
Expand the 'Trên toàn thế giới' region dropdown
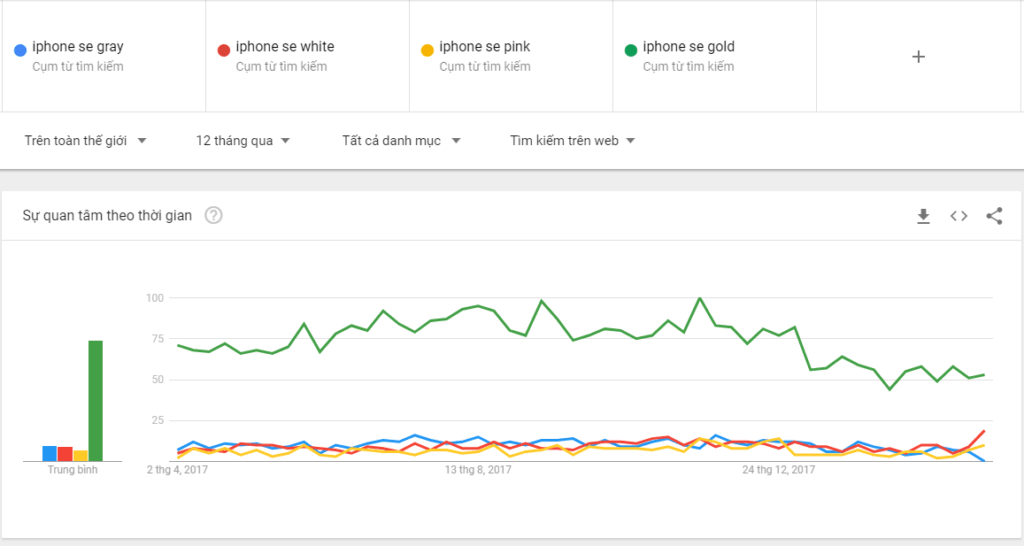click(x=86, y=141)
